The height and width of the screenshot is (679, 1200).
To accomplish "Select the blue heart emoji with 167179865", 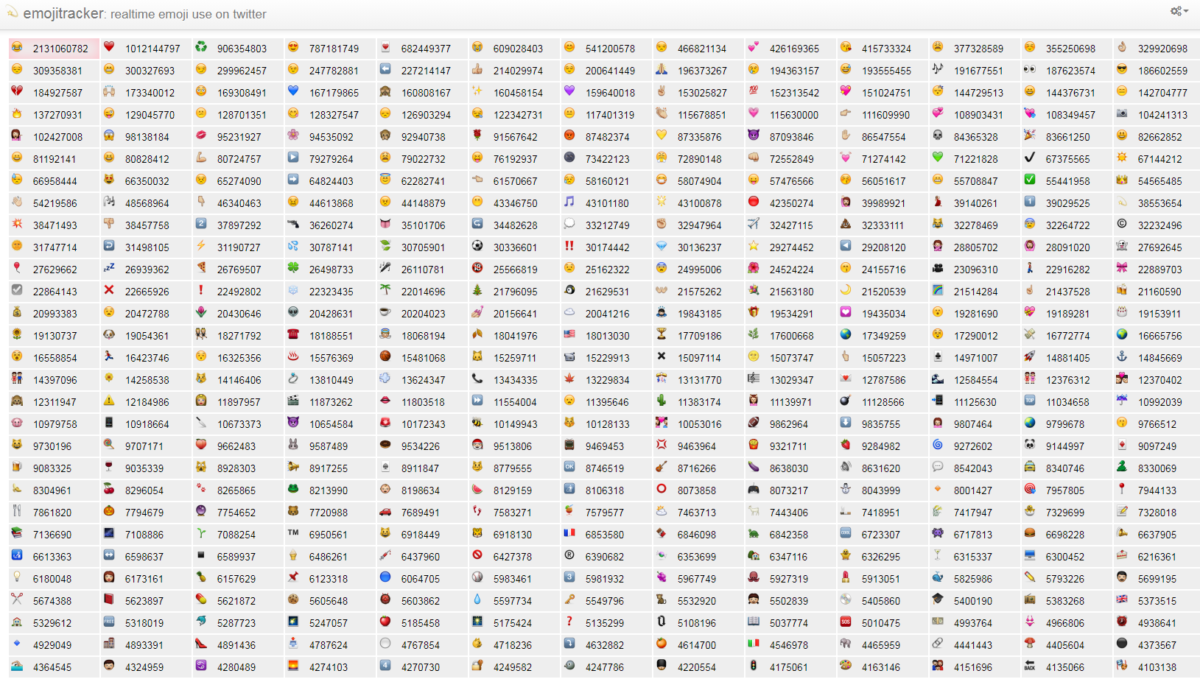I will pos(293,92).
